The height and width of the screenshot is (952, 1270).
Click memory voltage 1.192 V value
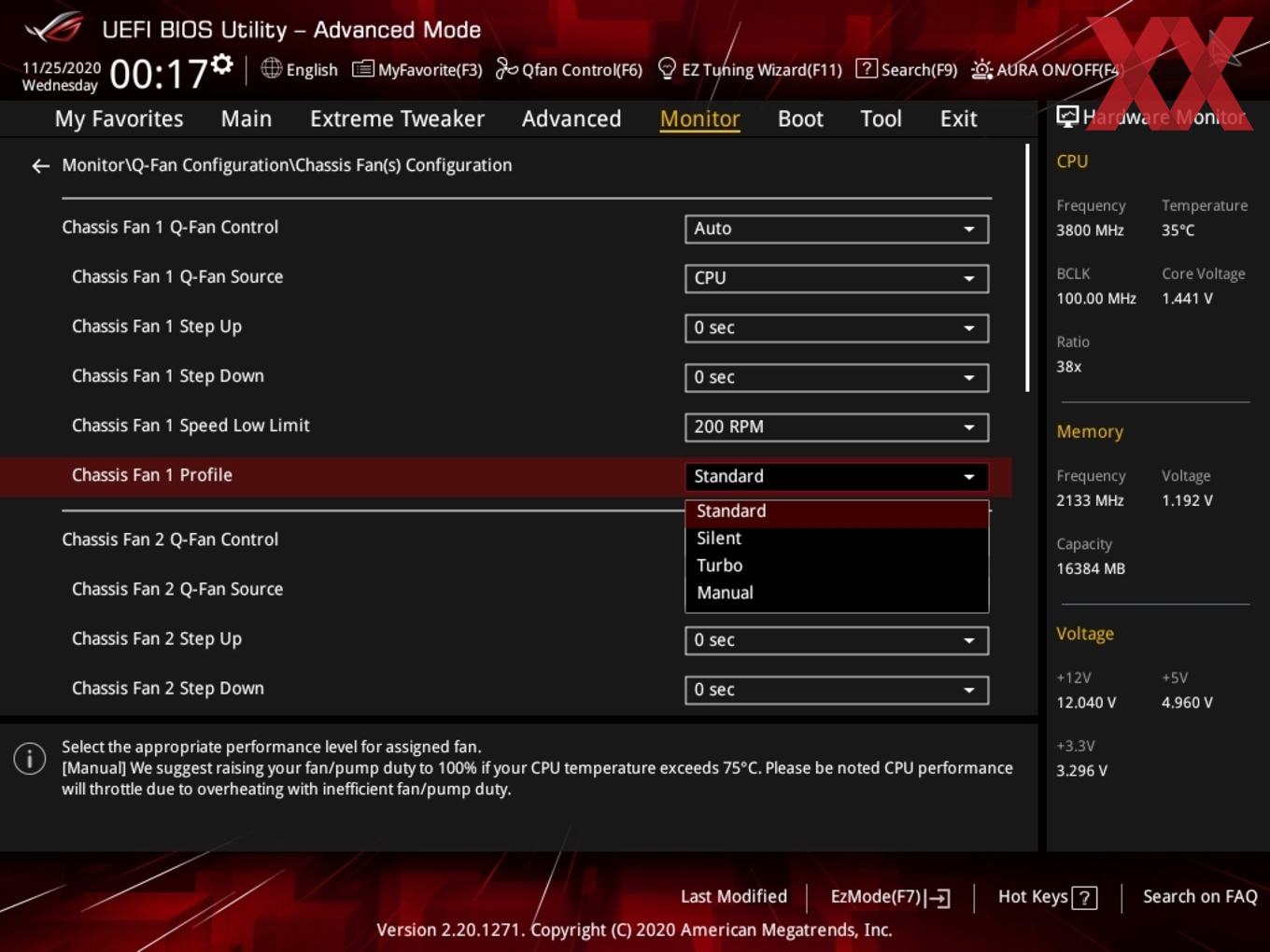point(1187,500)
